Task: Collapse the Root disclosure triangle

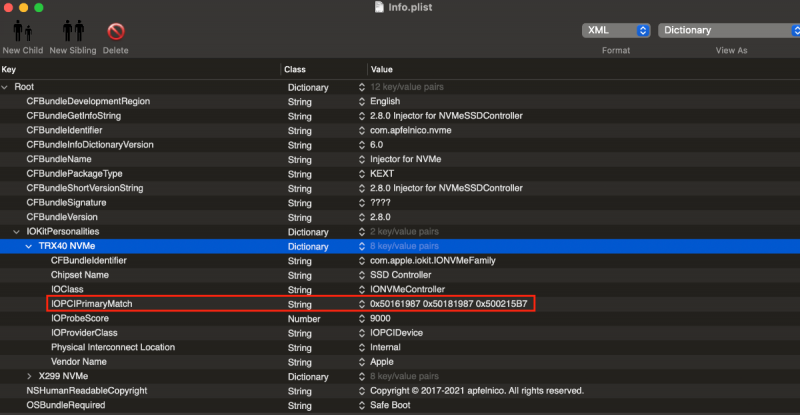Action: (5, 87)
